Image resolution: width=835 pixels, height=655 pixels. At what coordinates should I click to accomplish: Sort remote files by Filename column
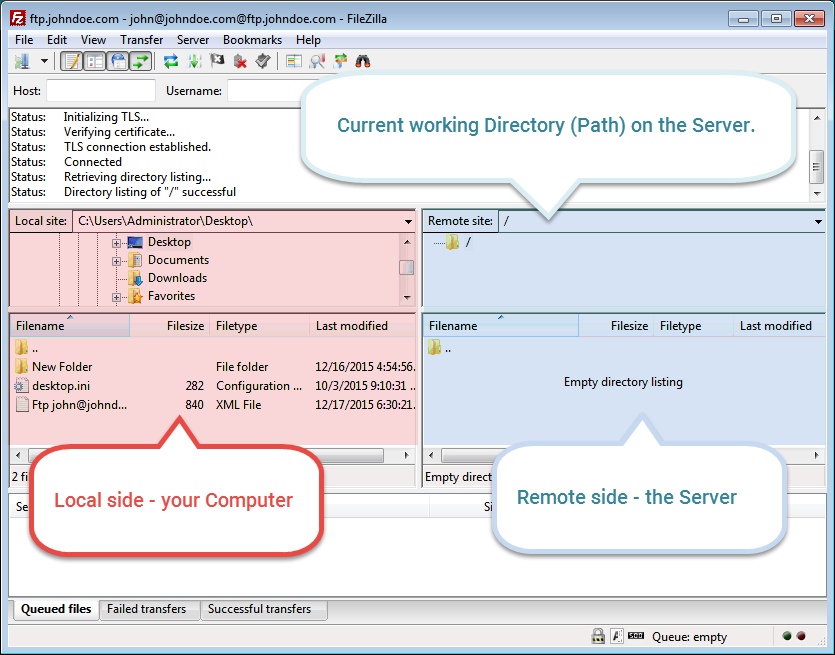tap(501, 326)
